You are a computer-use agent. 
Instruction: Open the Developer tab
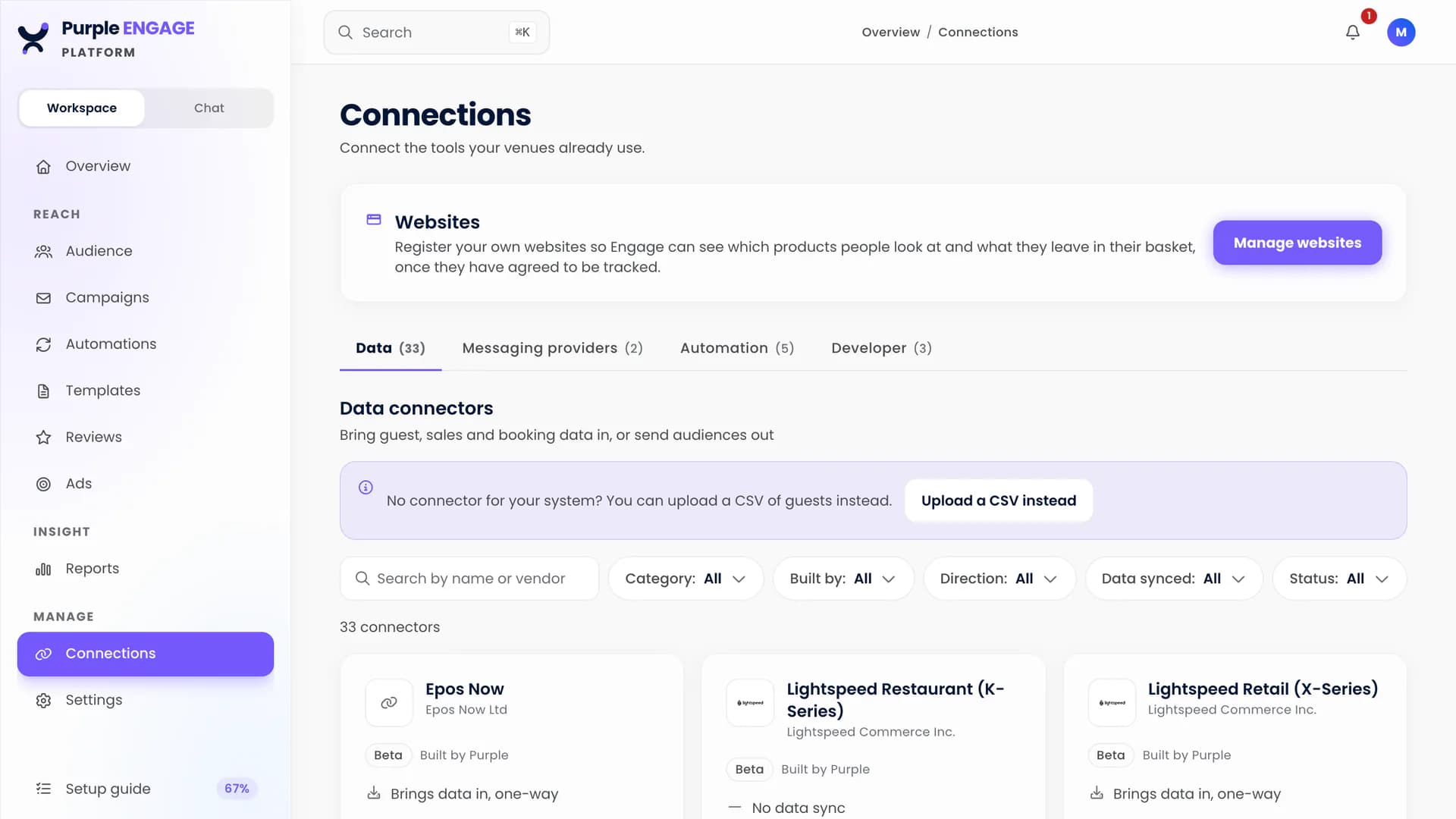(881, 348)
